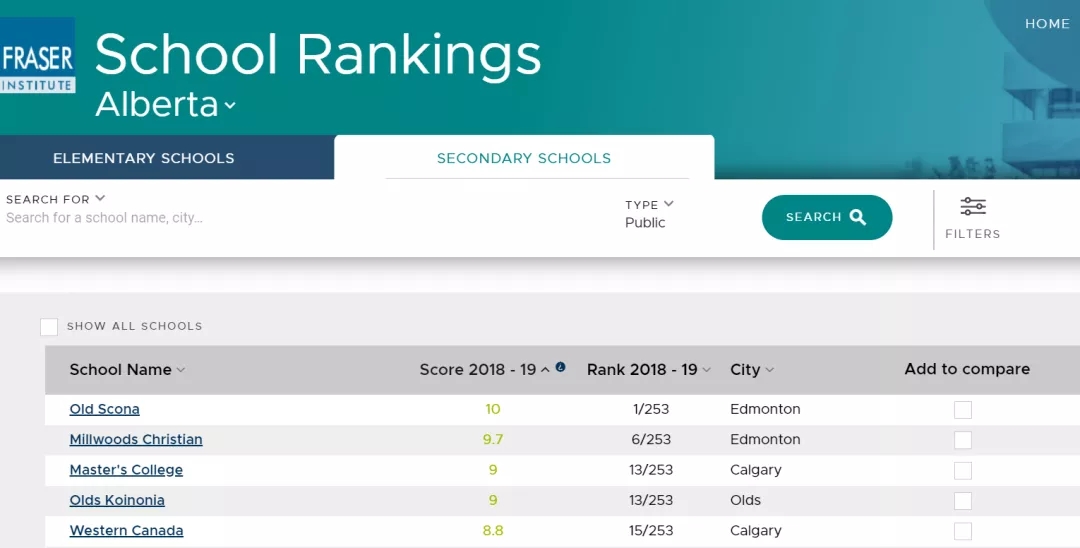Viewport: 1080px width, 548px height.
Task: Click the info icon beside Score 2018 - 19
Action: point(560,367)
